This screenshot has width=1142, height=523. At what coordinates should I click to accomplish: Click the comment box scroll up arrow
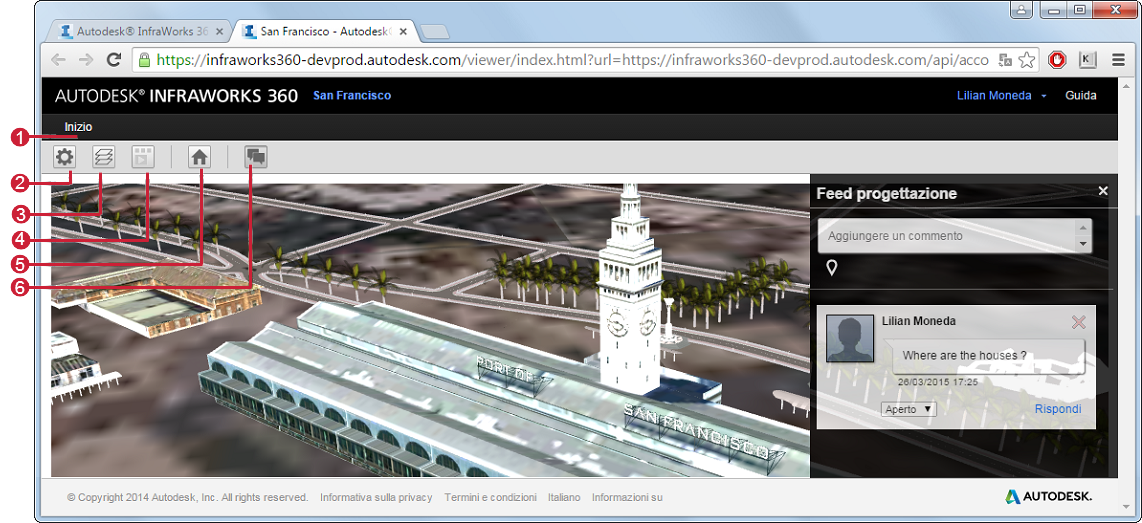coord(1083,227)
